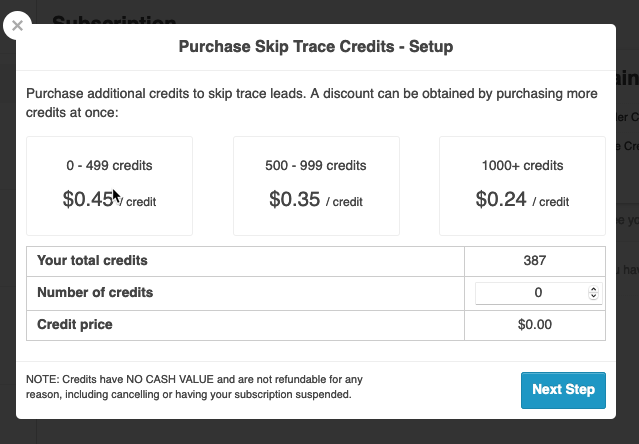
Task: Click the $0.00 credit price value
Action: coord(534,325)
